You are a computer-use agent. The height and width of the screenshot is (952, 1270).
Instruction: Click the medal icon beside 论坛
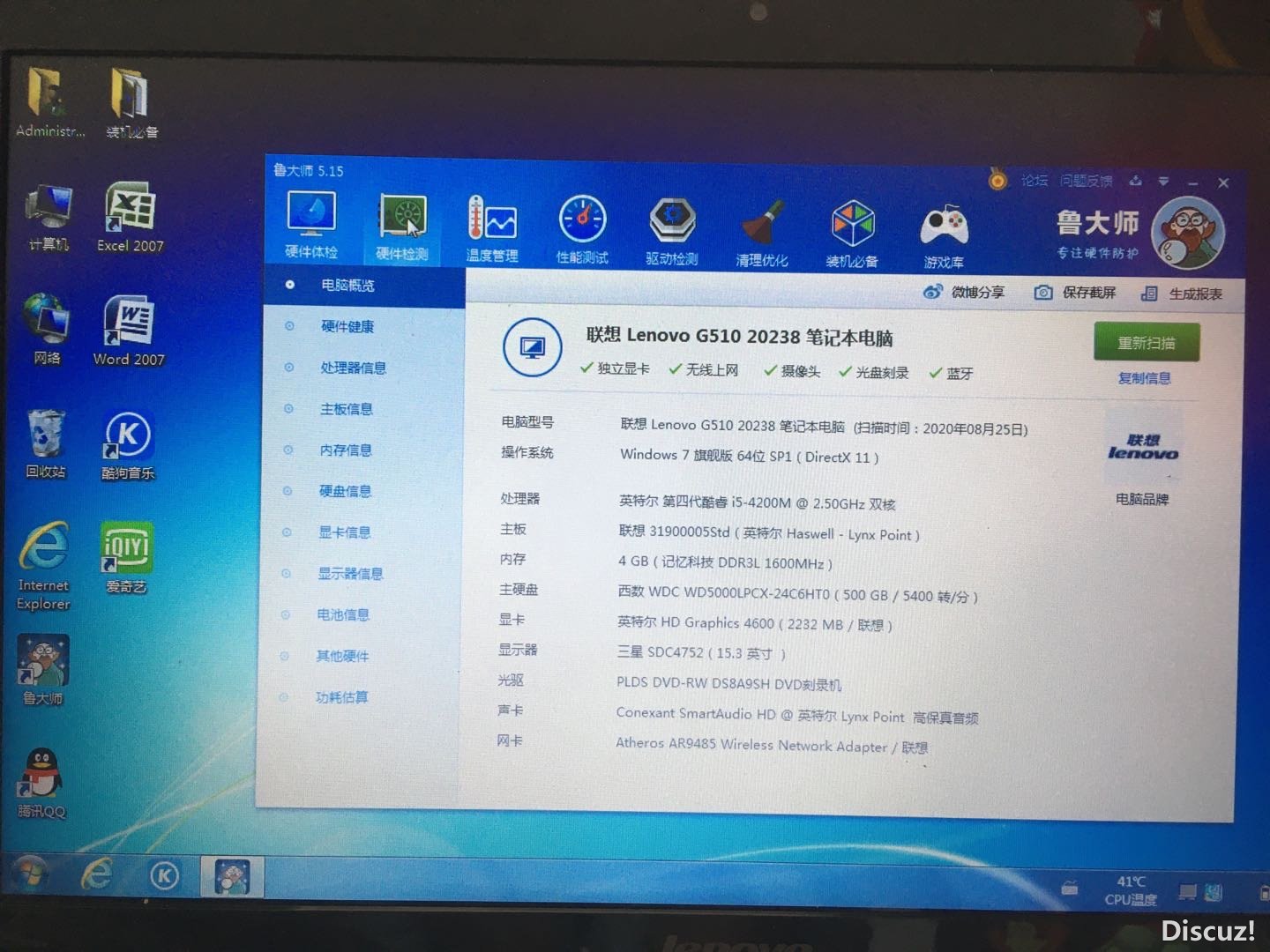click(997, 179)
